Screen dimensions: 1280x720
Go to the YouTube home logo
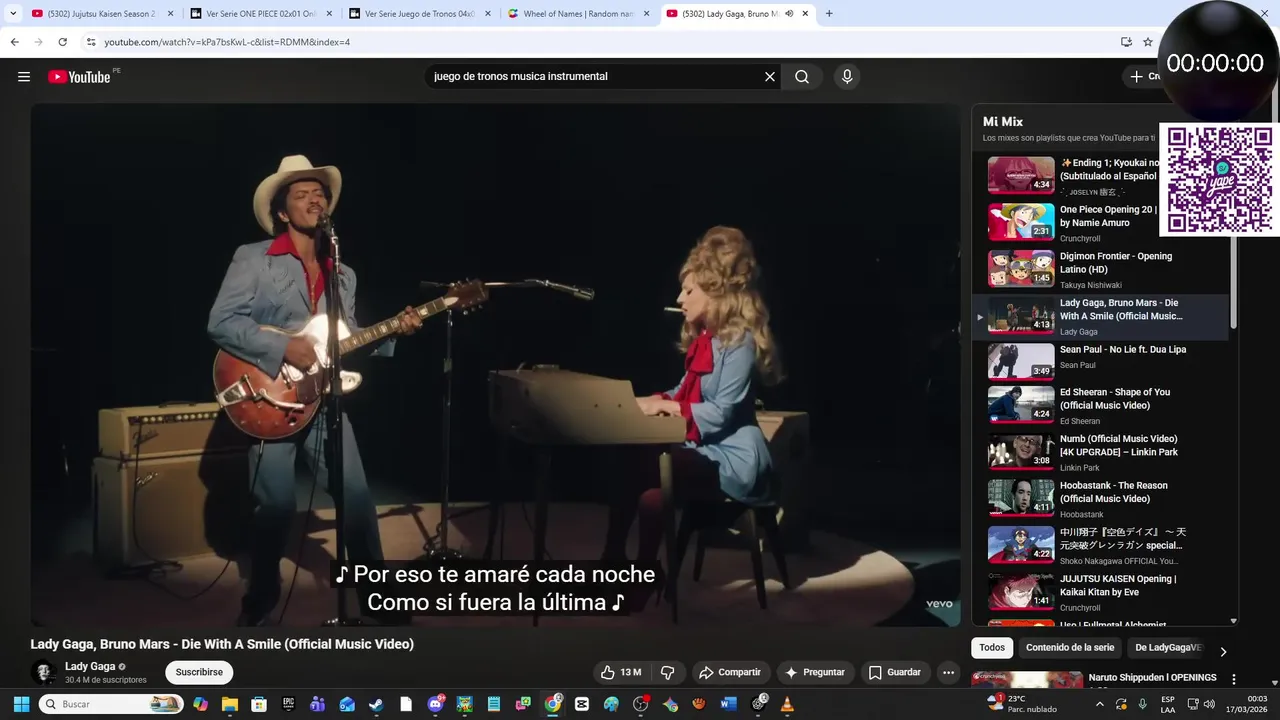coord(79,77)
